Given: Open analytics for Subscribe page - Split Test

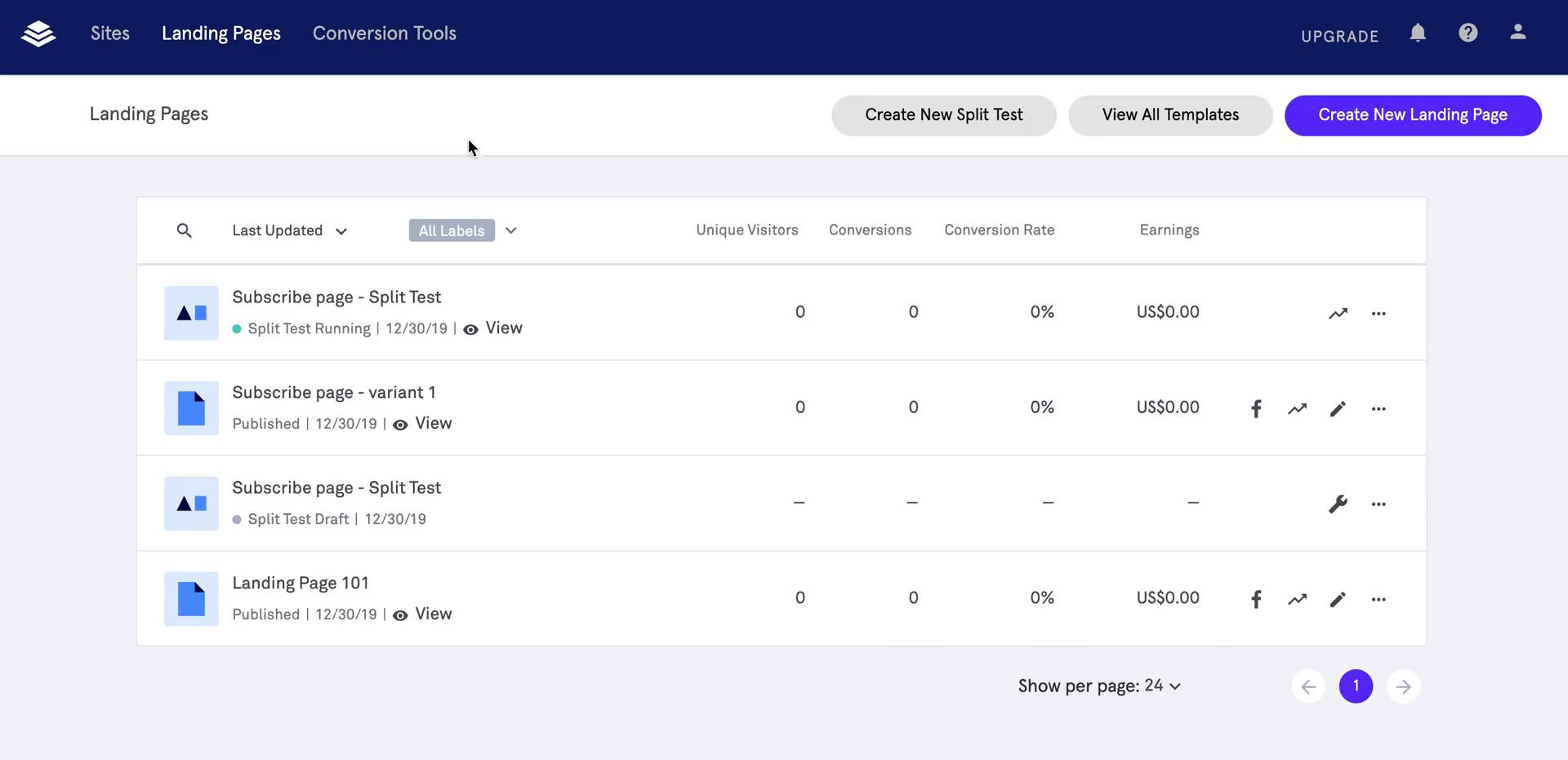Looking at the screenshot, I should click(1339, 313).
